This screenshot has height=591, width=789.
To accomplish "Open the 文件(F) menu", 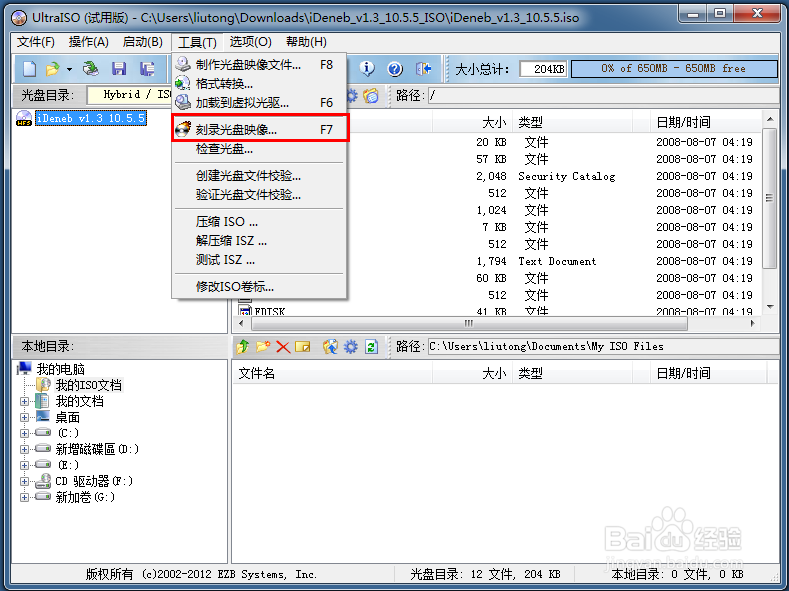I will [36, 42].
